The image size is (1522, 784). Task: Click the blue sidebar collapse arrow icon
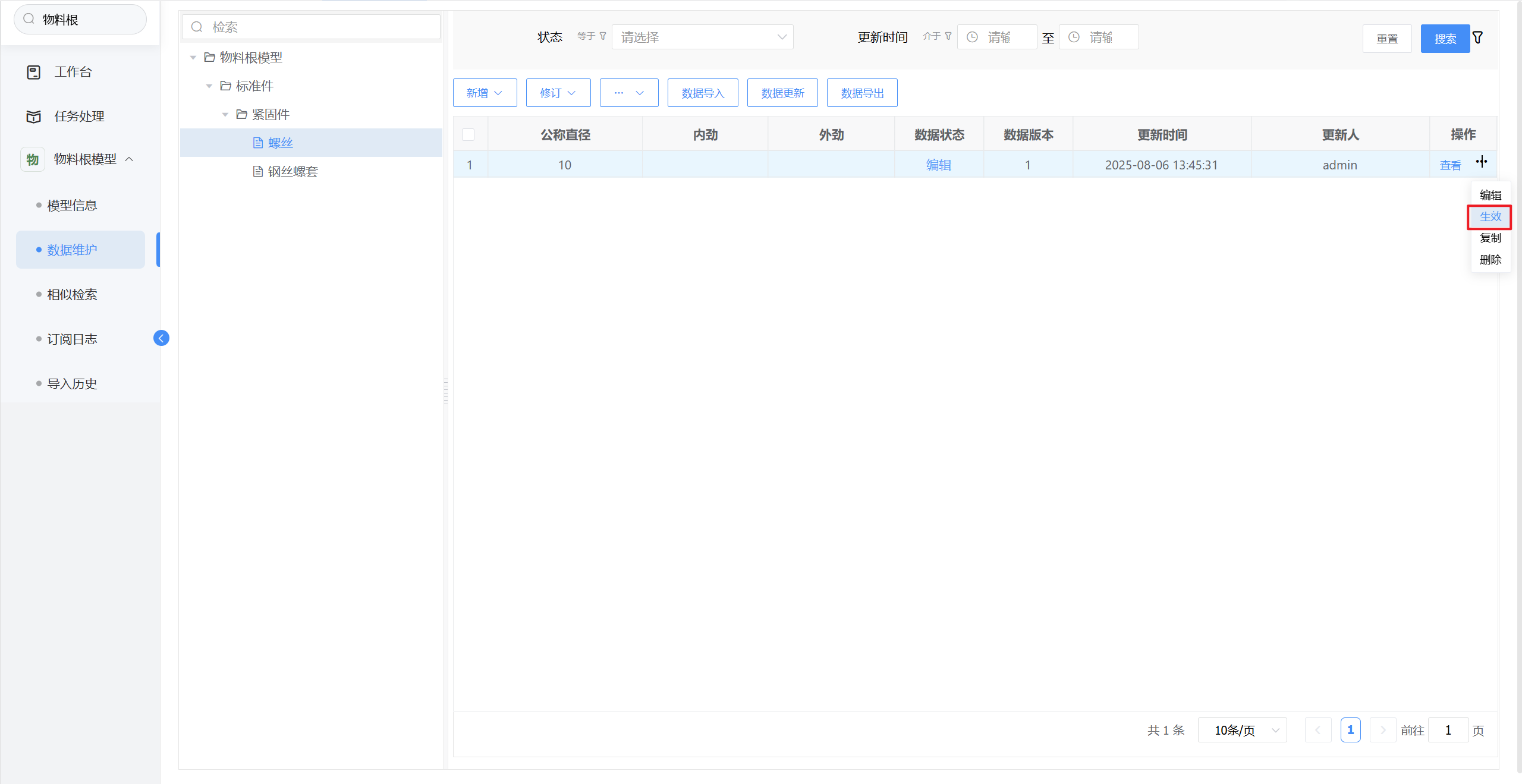click(161, 338)
